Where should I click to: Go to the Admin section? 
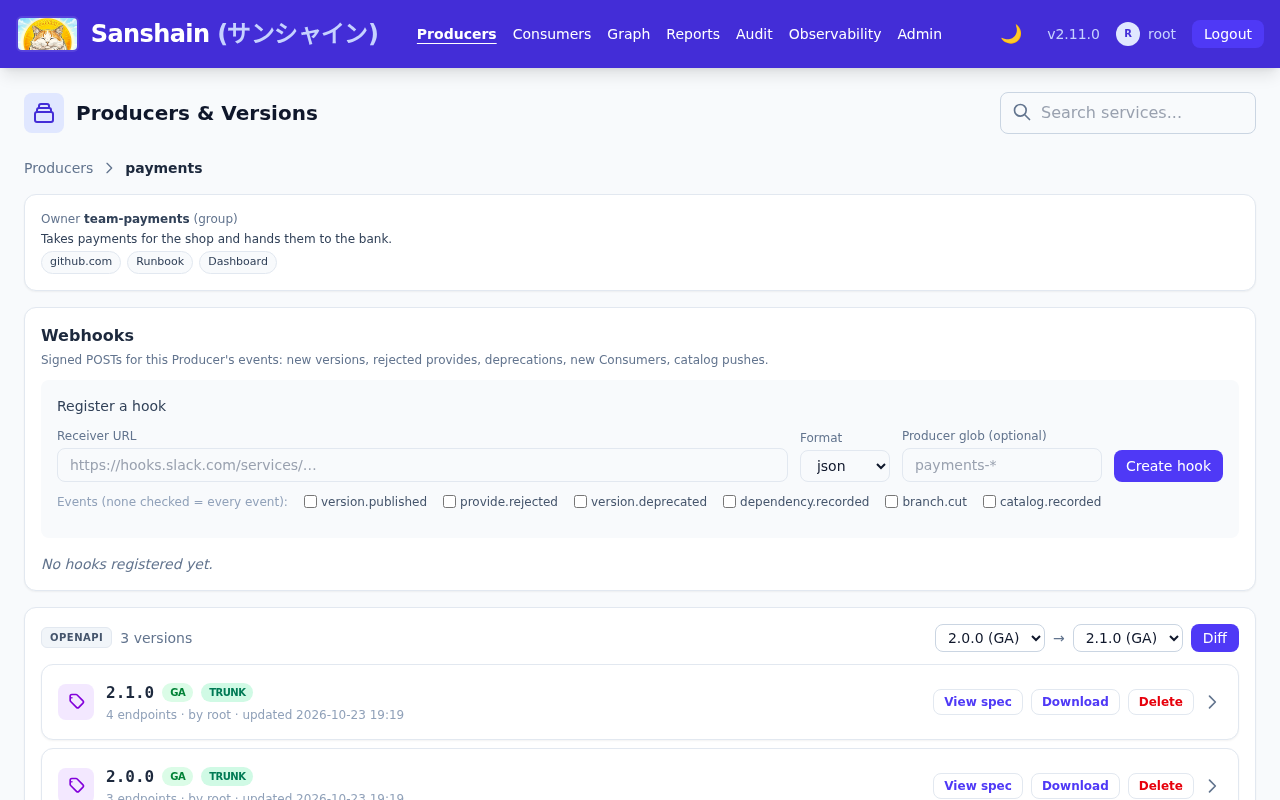coord(920,34)
